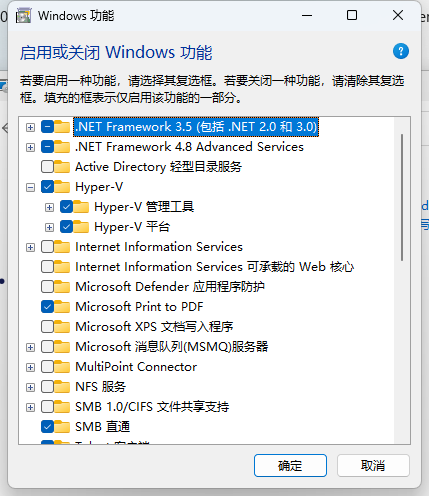Viewport: 429px width, 496px height.
Task: Select the SMB 1.0/CIFS 文件共享支持 item
Action: (x=152, y=407)
